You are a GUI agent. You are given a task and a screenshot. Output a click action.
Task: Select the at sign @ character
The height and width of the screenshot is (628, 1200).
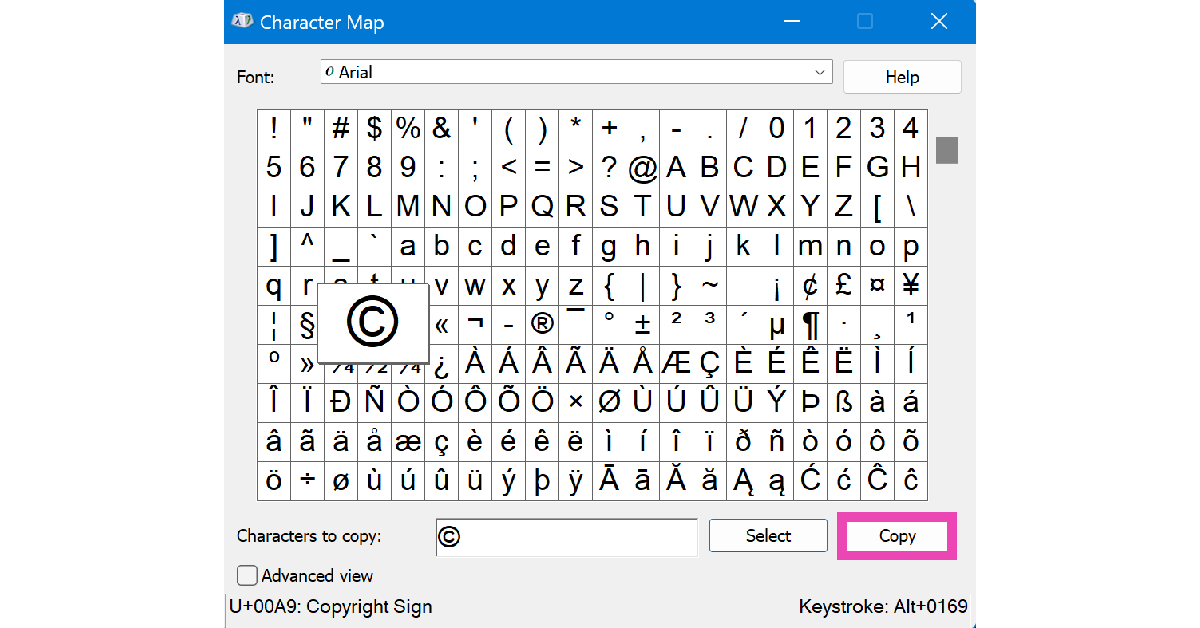click(643, 168)
